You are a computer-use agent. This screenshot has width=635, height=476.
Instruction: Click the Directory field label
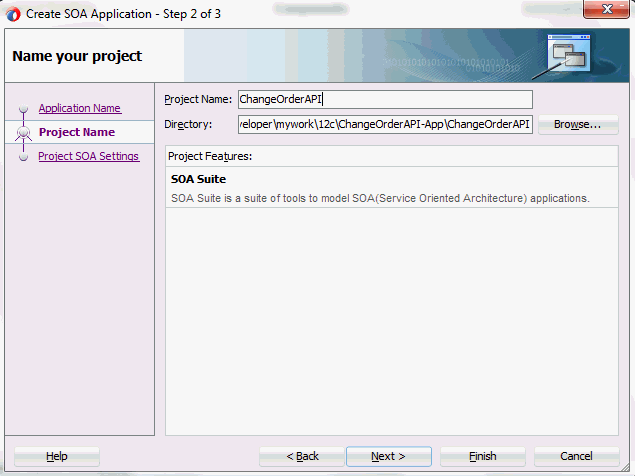[x=188, y=124]
